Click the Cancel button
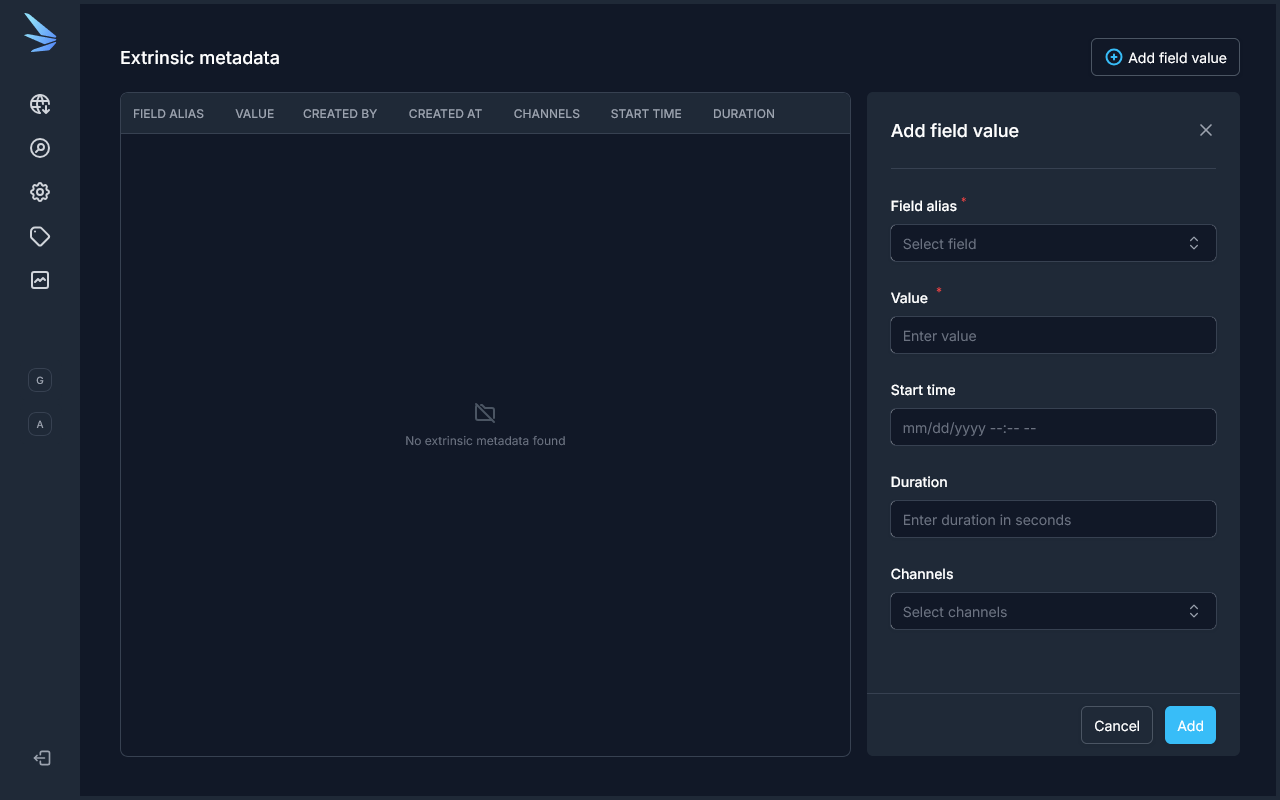Screen dimensions: 1280x800 click(x=1117, y=725)
